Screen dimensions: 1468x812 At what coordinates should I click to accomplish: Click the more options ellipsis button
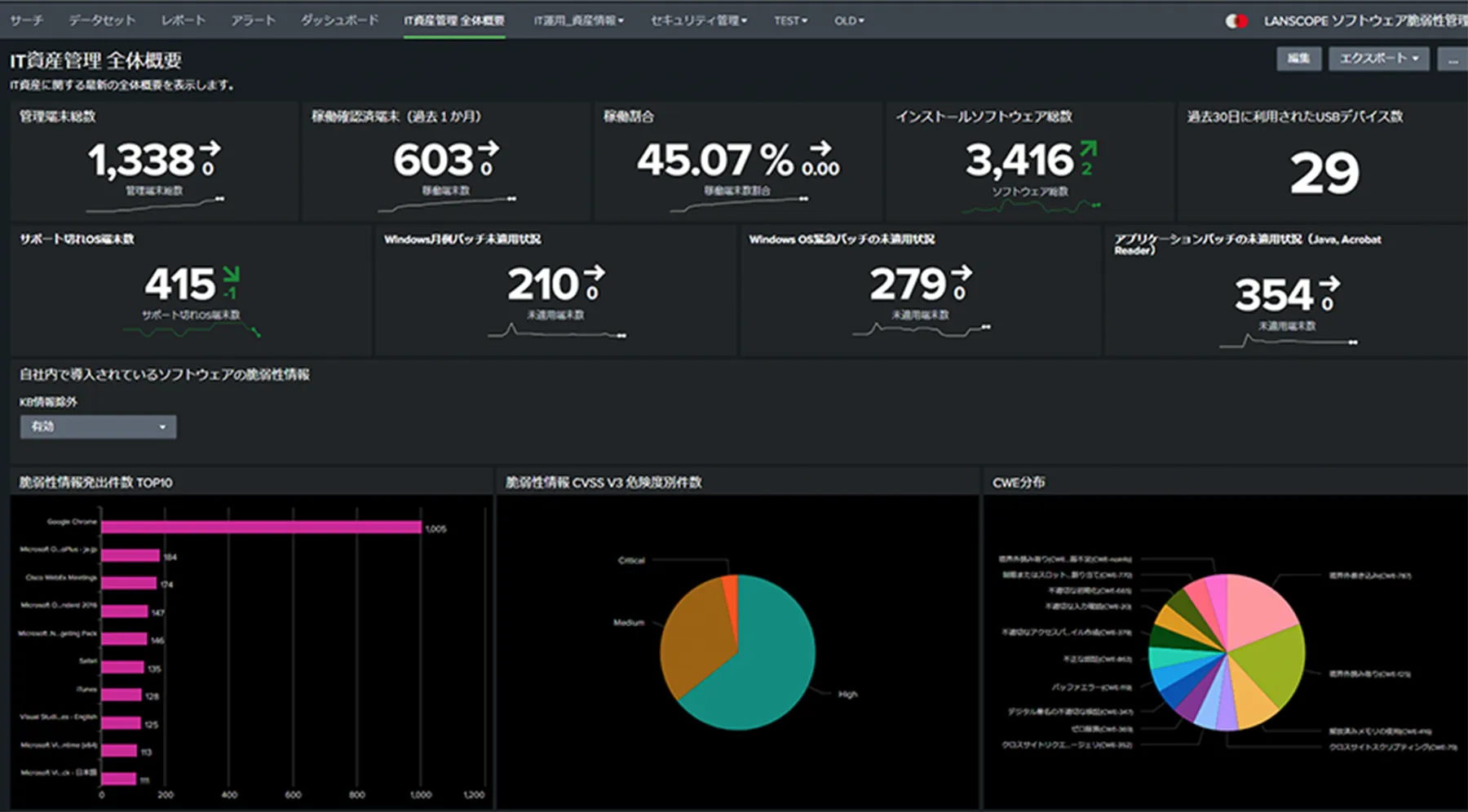click(1453, 59)
